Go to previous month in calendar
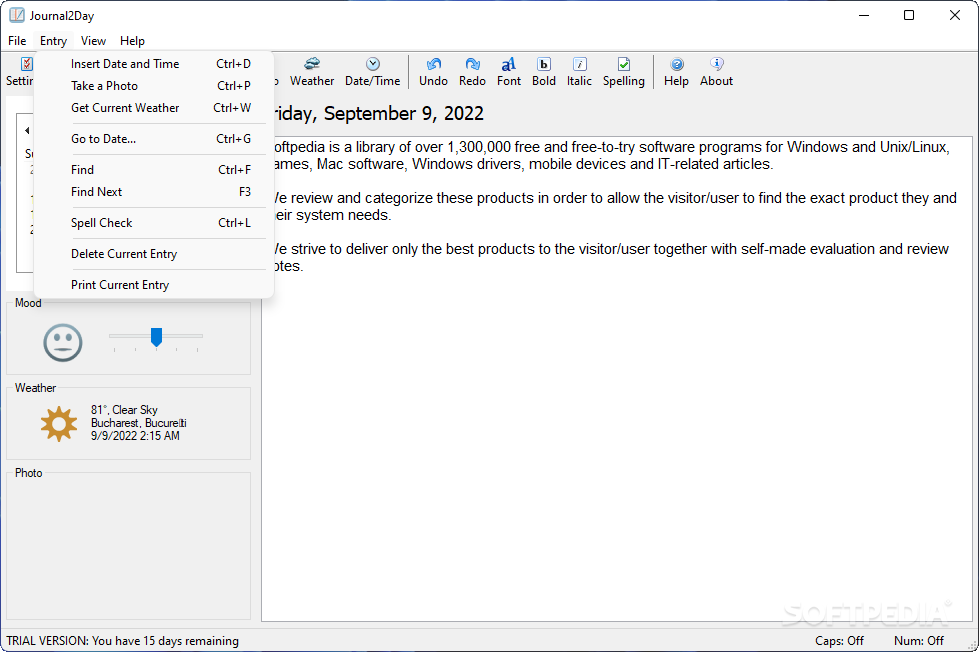The height and width of the screenshot is (652, 979). coord(27,131)
